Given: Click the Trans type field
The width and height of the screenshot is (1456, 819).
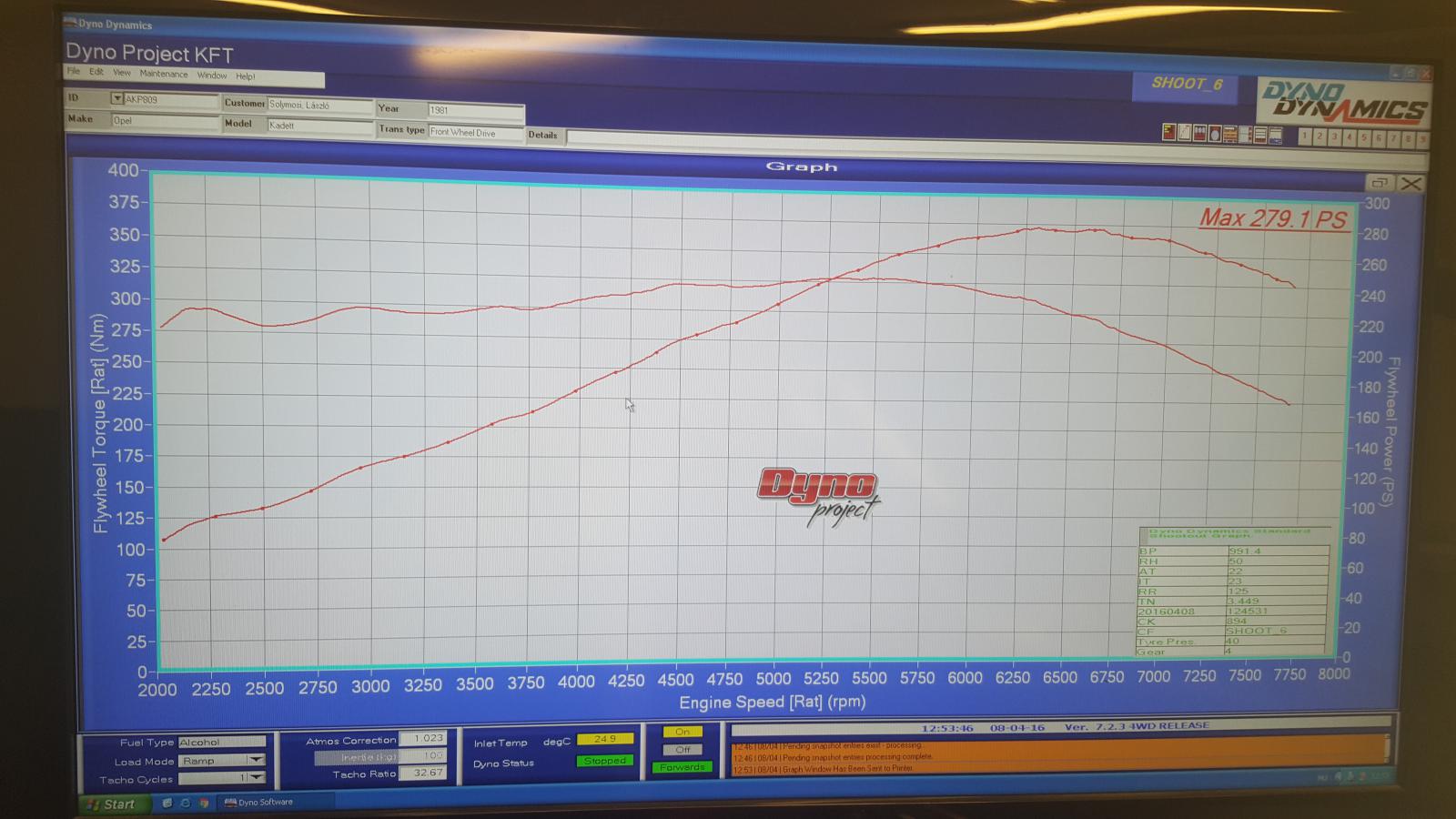Looking at the screenshot, I should (476, 132).
